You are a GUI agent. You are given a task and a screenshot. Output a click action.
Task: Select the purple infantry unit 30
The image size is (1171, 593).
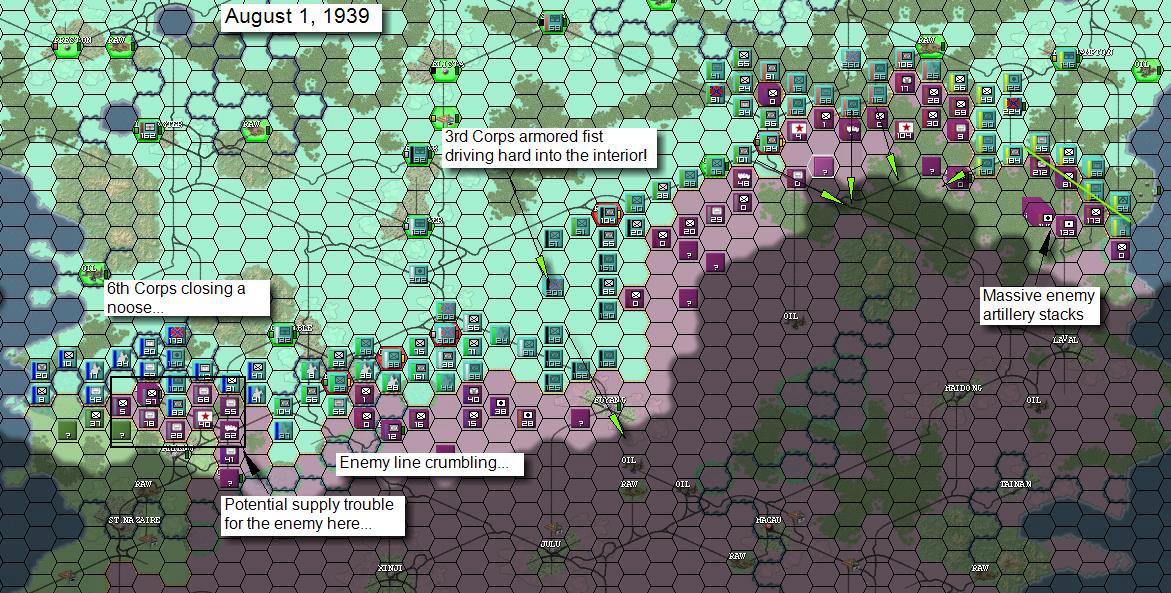pyautogui.click(x=931, y=119)
